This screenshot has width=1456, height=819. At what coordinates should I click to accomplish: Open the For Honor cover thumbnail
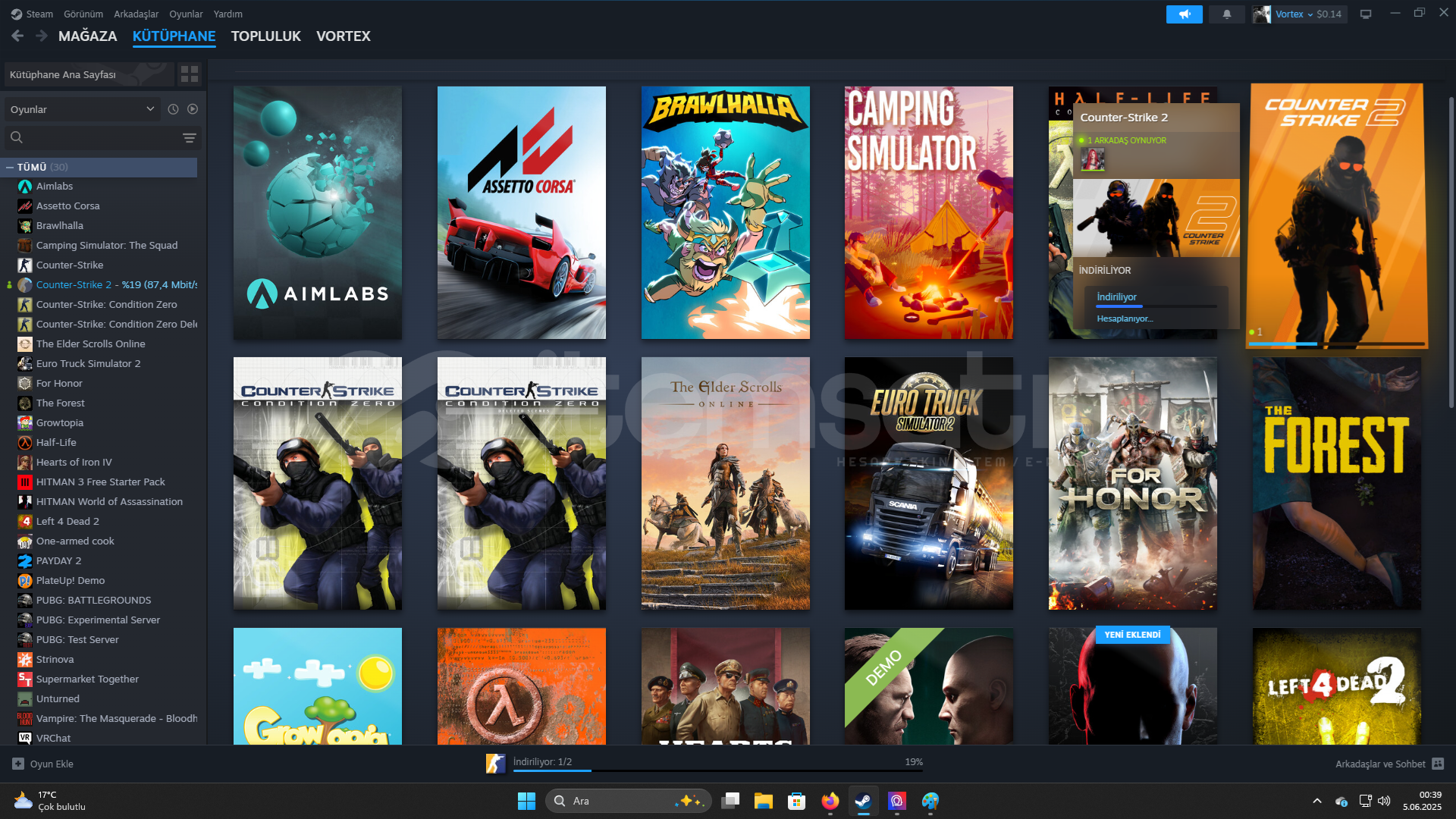tap(1133, 483)
